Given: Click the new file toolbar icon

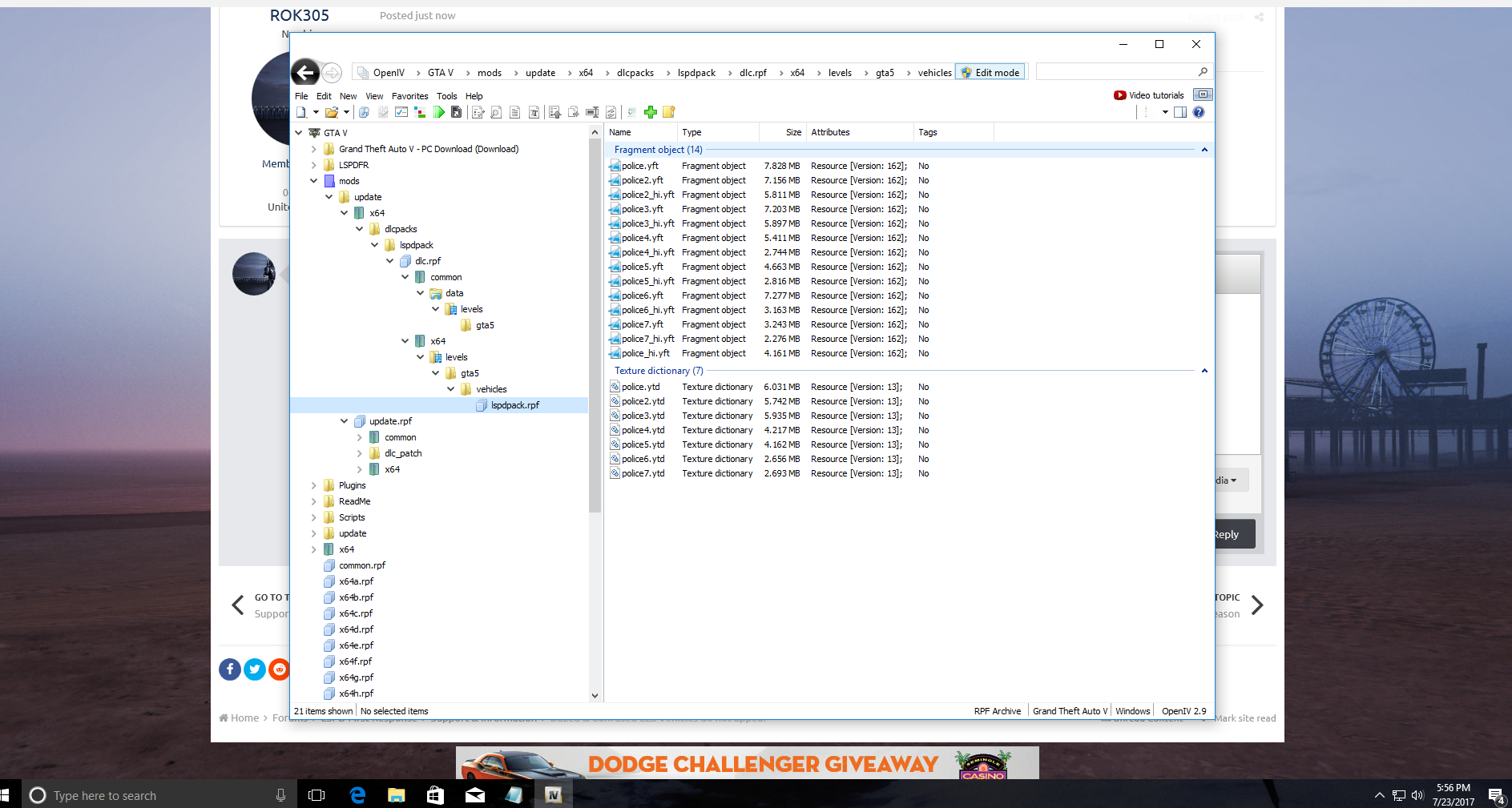Looking at the screenshot, I should (302, 112).
